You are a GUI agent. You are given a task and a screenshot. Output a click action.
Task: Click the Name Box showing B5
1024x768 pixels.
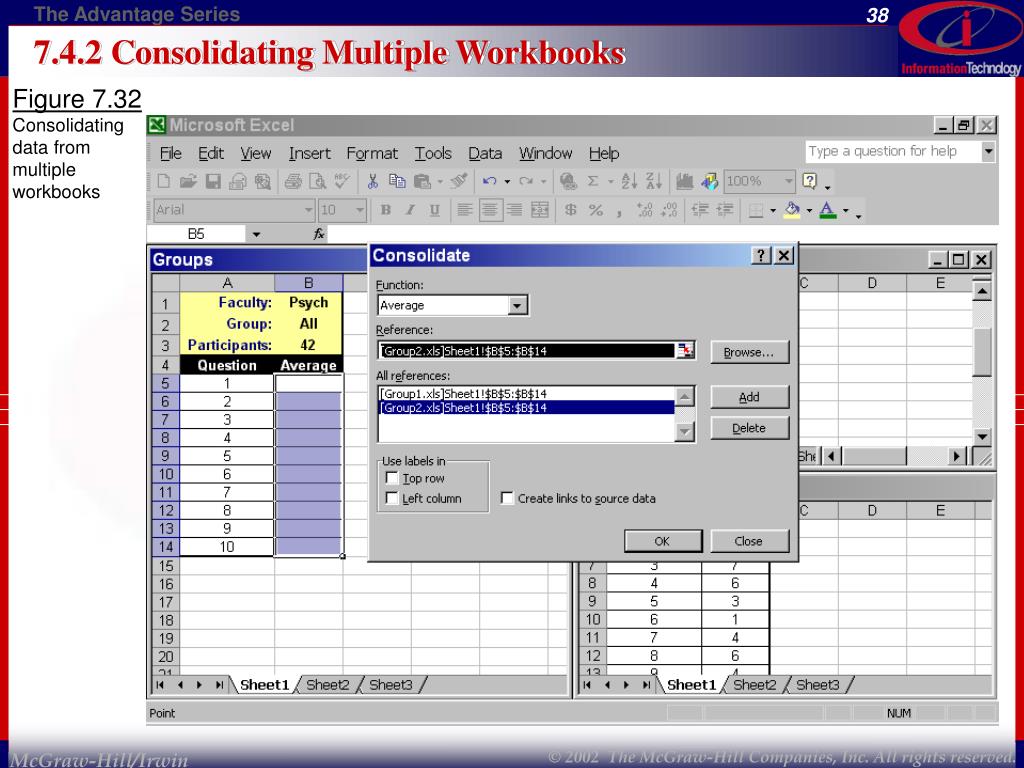[197, 234]
